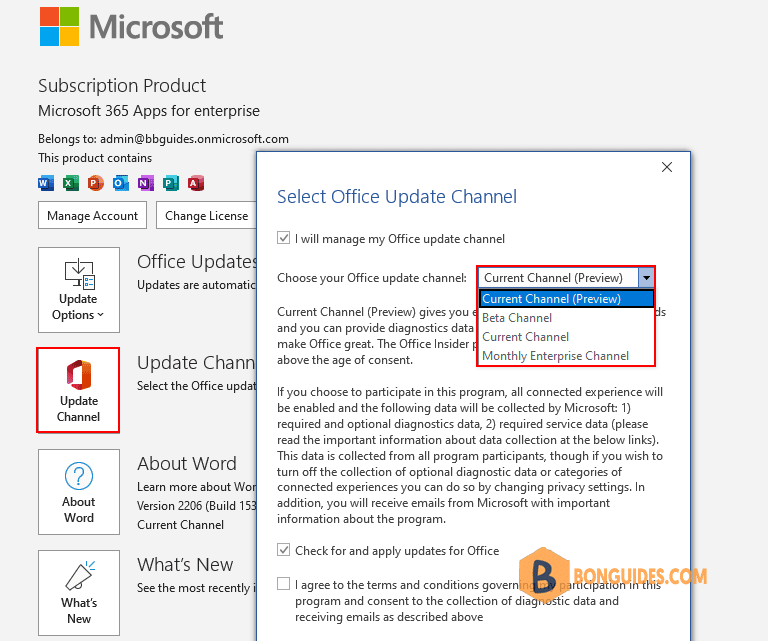Viewport: 768px width, 641px height.
Task: Click Manage Account button
Action: [93, 215]
